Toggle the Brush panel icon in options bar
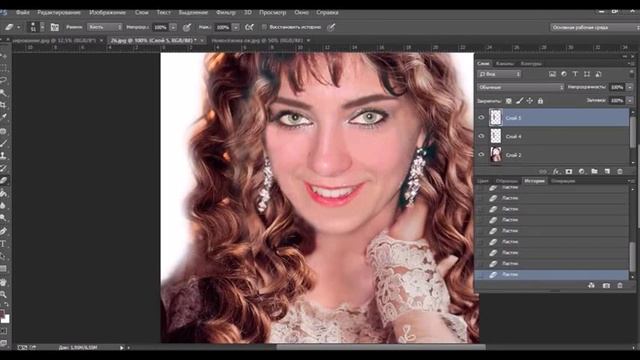This screenshot has width=640, height=360. 54,27
